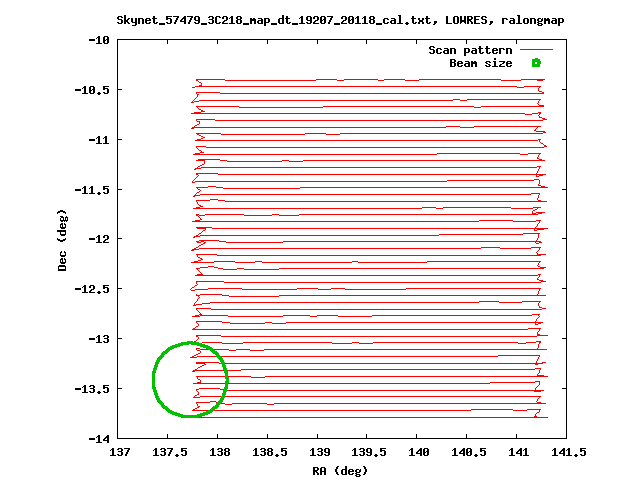Click the -10.5 Dec tick label
640x480 pixels.
(x=92, y=90)
